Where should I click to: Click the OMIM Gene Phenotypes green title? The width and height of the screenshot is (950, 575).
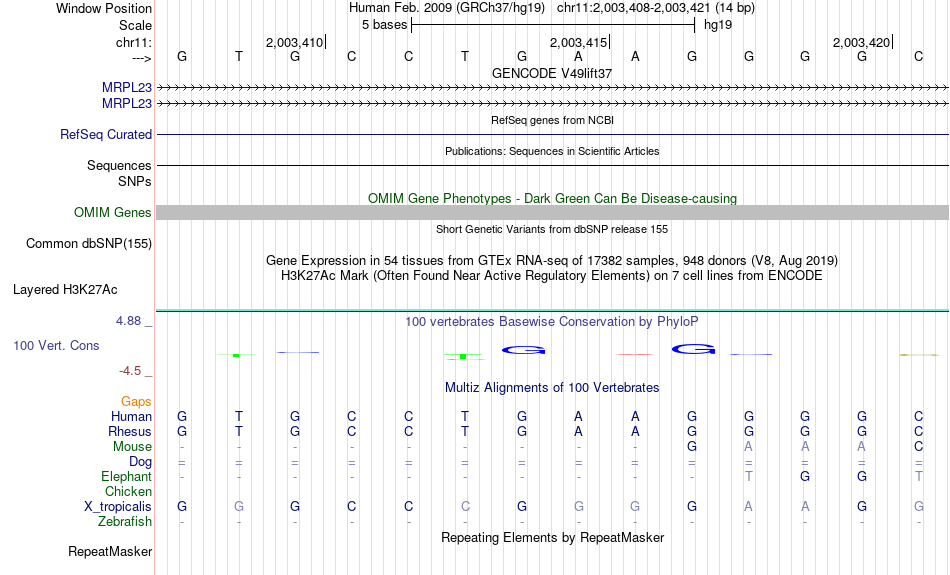[553, 199]
